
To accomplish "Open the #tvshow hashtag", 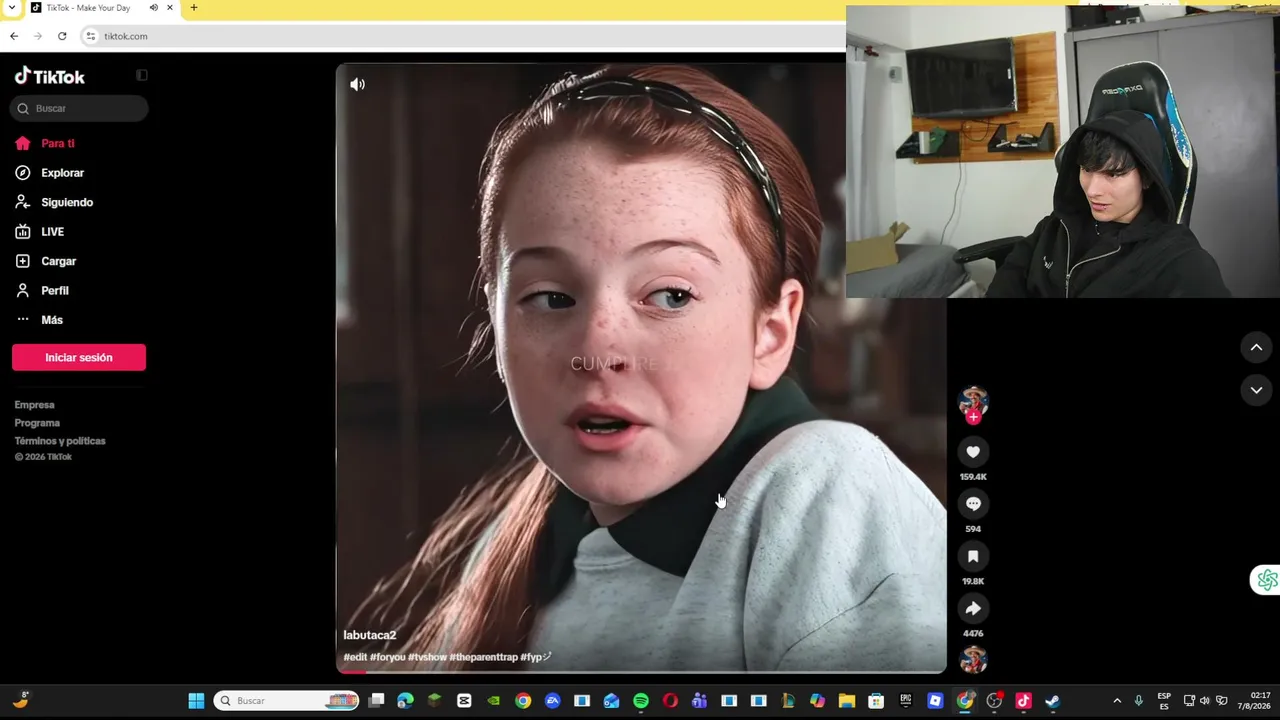I will [x=427, y=657].
